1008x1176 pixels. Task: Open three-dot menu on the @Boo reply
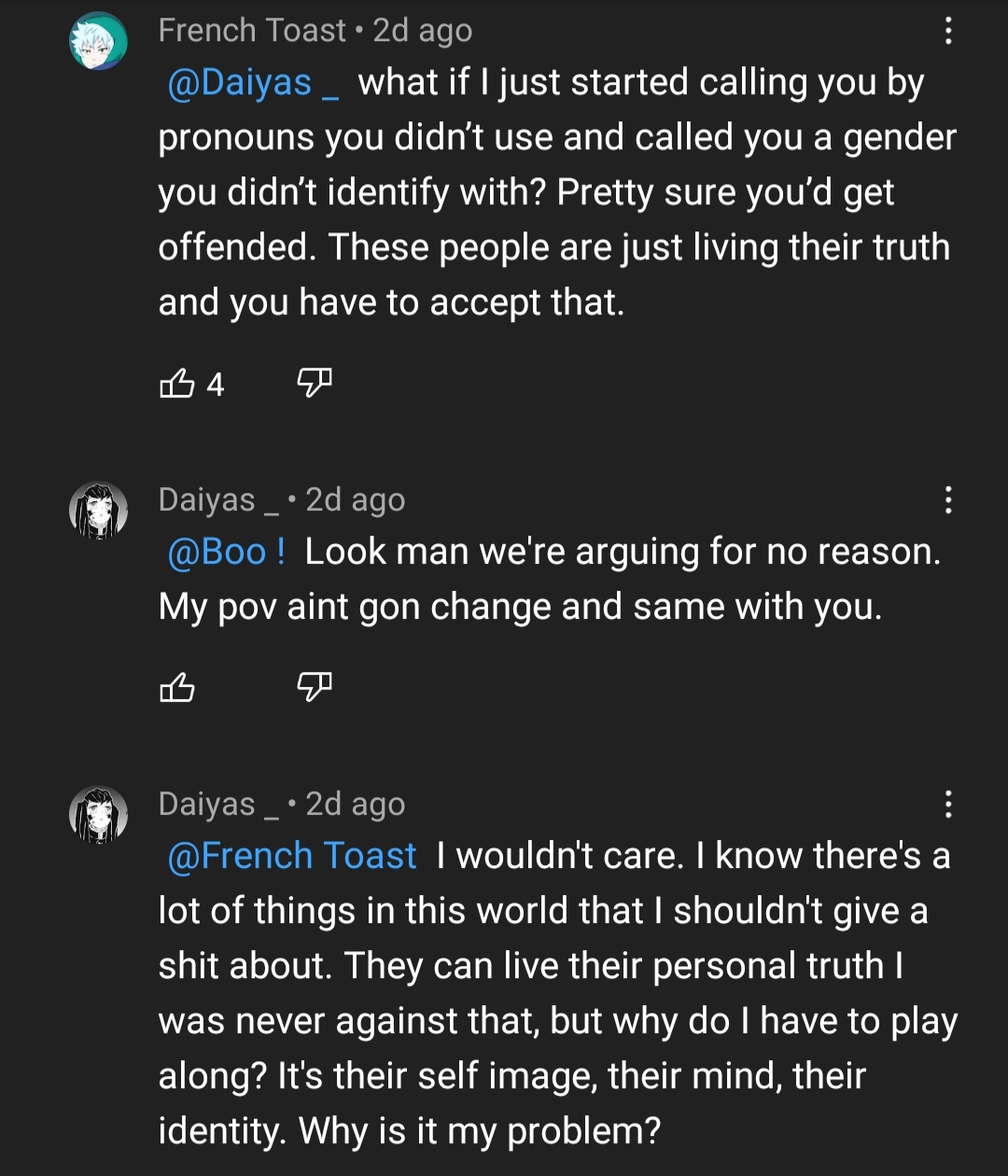point(948,500)
